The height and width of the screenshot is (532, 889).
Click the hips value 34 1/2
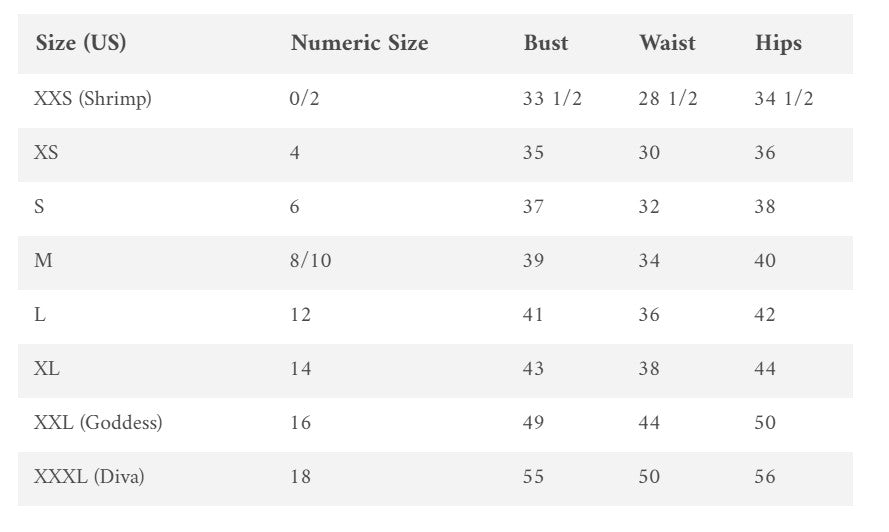pos(783,99)
